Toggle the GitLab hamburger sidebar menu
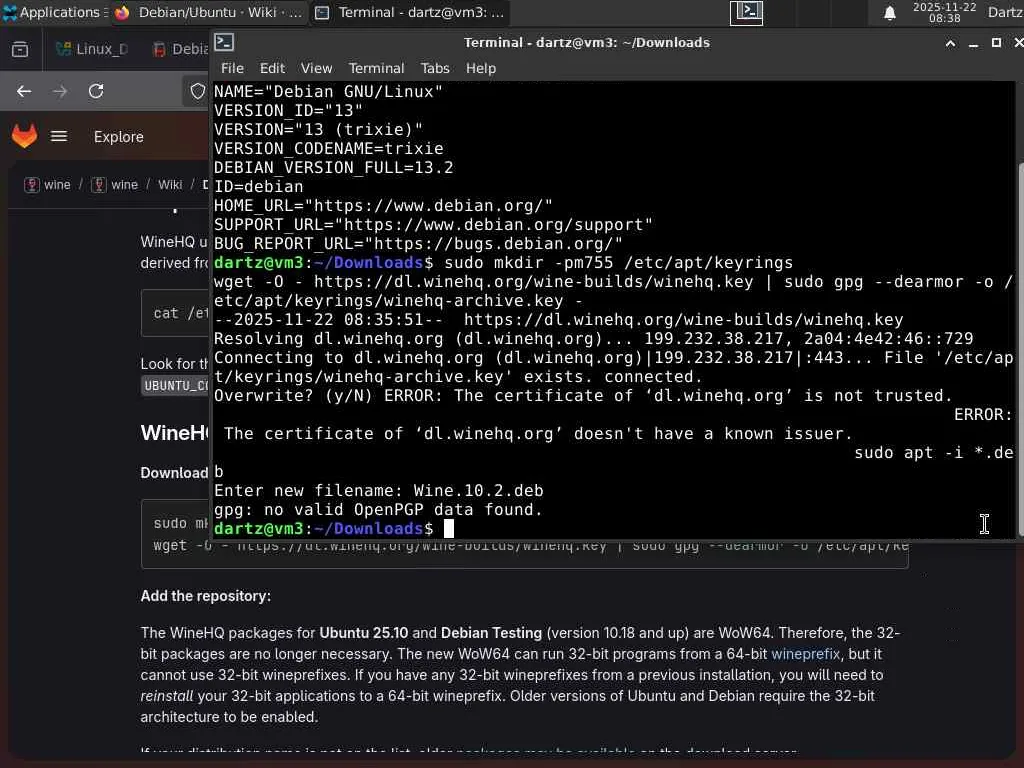This screenshot has width=1024, height=768. [x=59, y=136]
